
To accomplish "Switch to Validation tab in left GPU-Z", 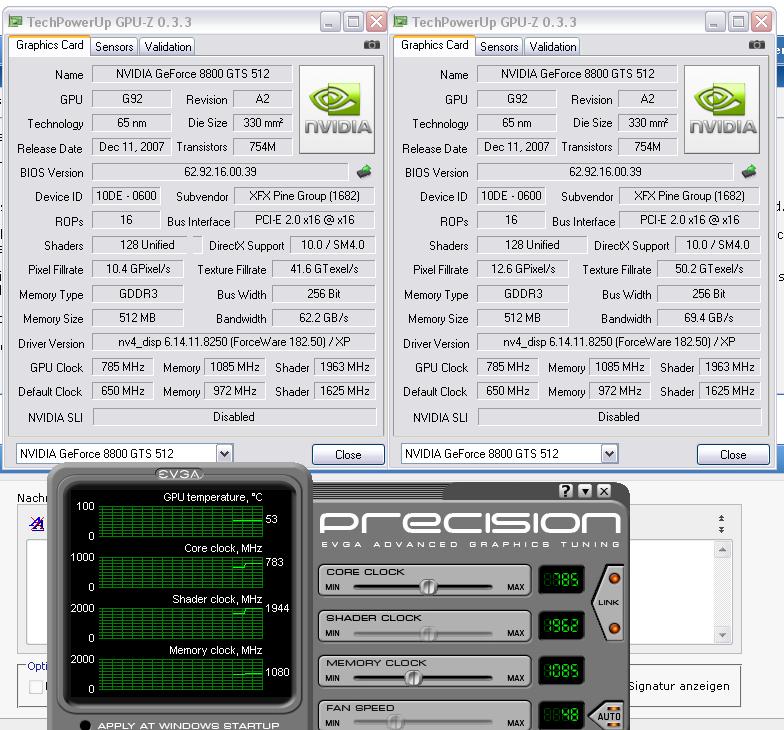I will 168,46.
